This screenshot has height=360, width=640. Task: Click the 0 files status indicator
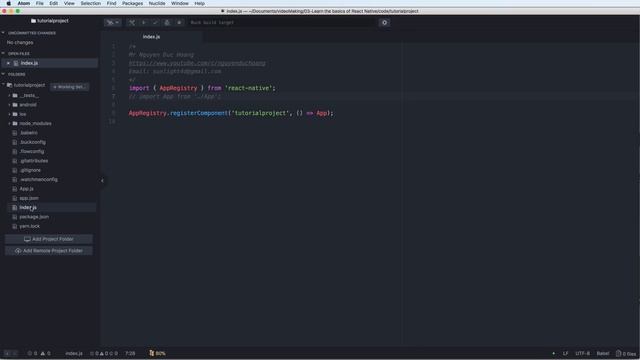(626, 353)
